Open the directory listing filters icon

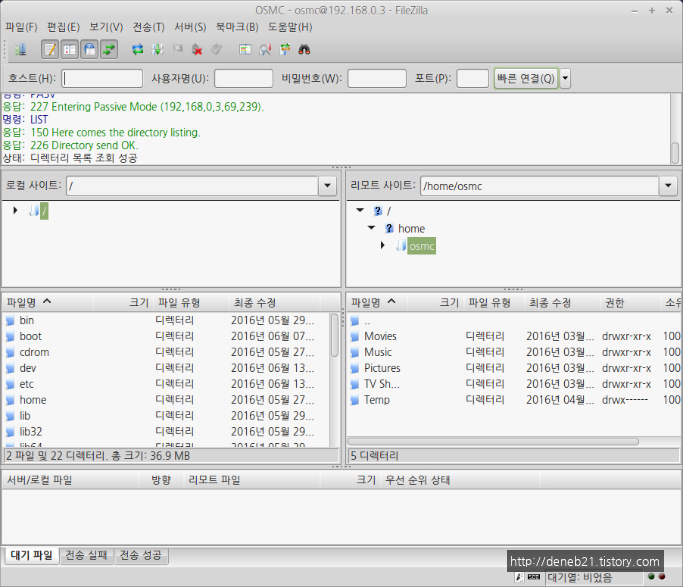[245, 49]
